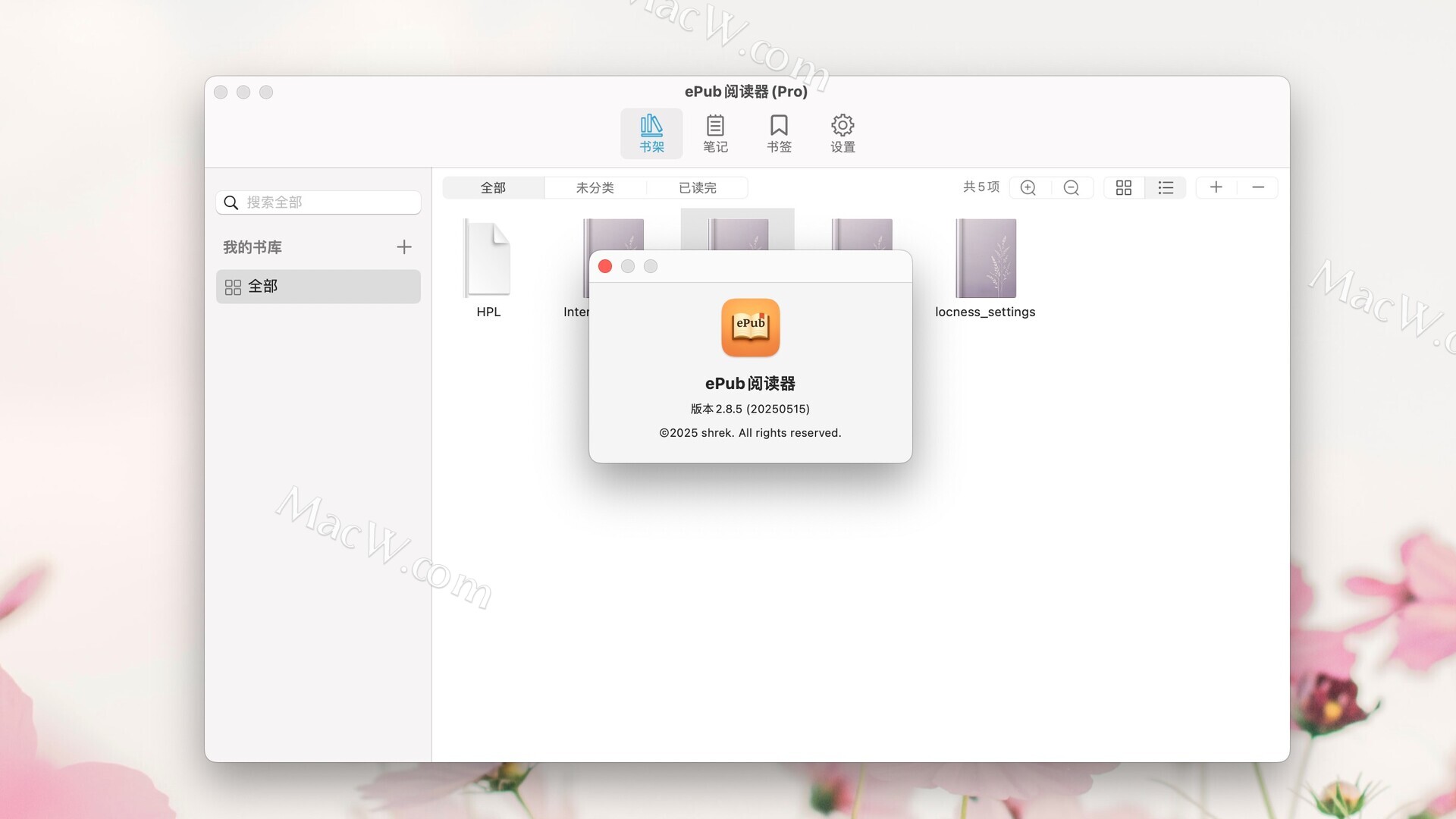The image size is (1456, 819).
Task: Switch to list view layout
Action: [1166, 187]
